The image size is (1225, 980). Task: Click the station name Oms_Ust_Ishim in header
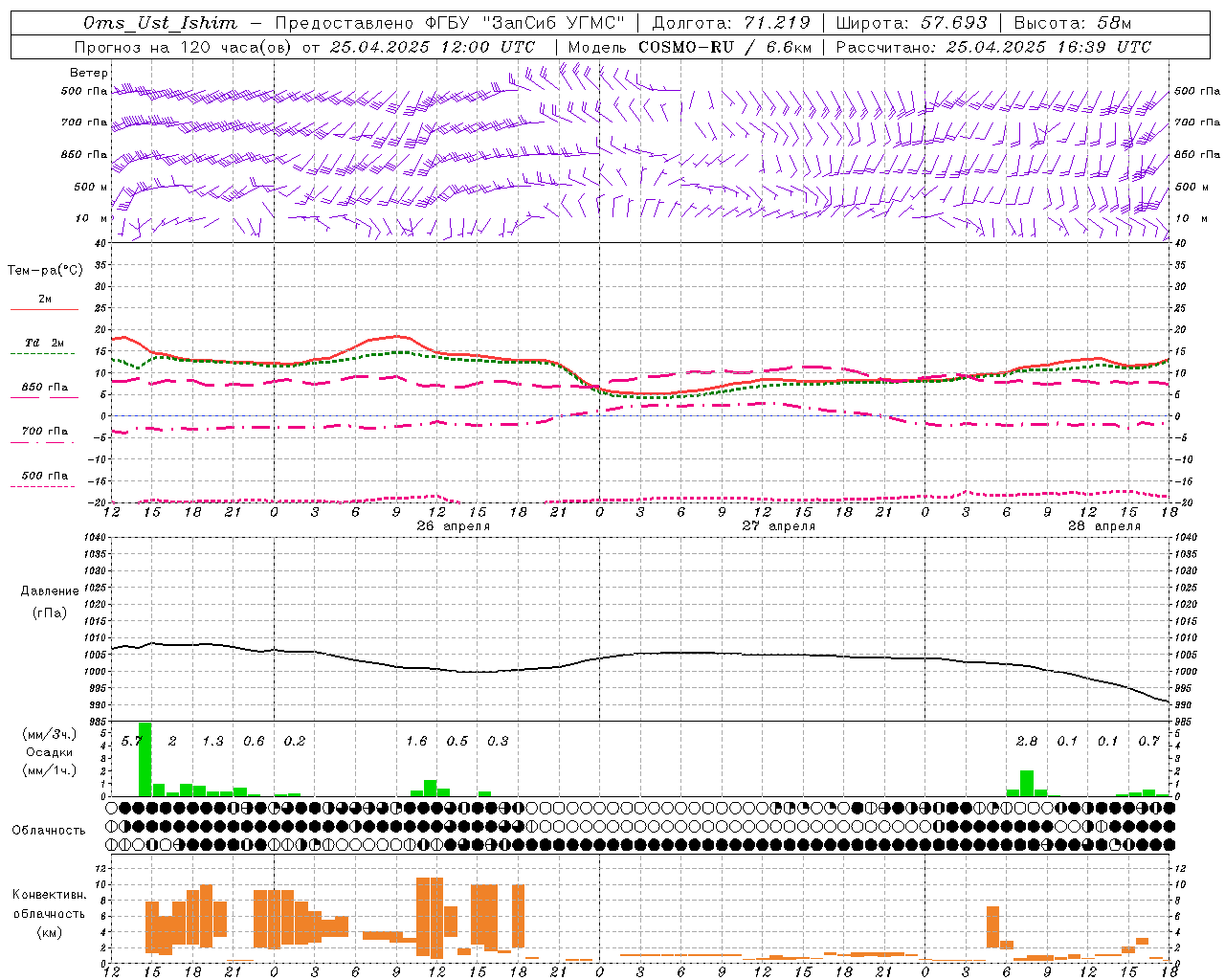160,23
